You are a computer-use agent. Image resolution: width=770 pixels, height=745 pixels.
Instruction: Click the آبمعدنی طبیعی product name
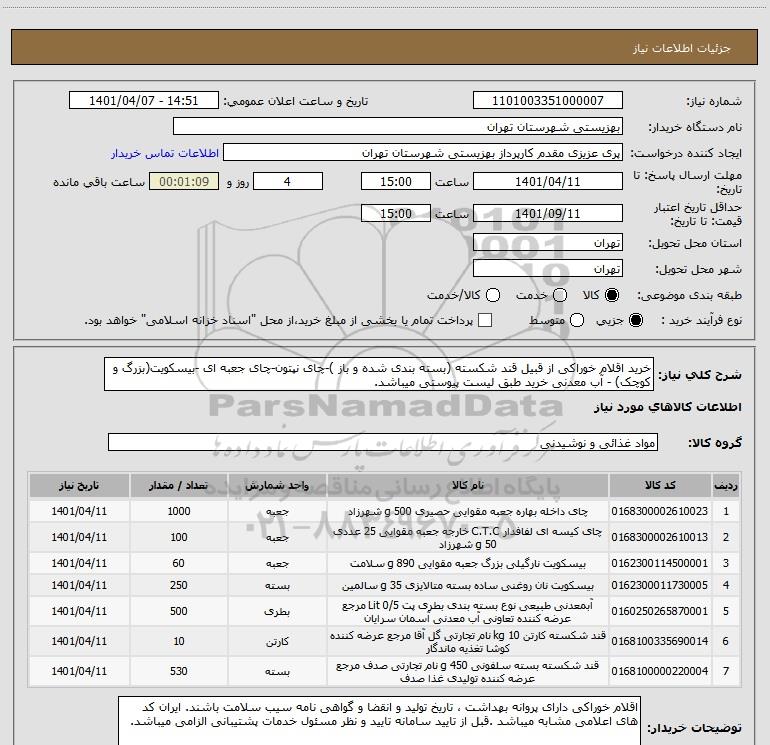[x=468, y=611]
